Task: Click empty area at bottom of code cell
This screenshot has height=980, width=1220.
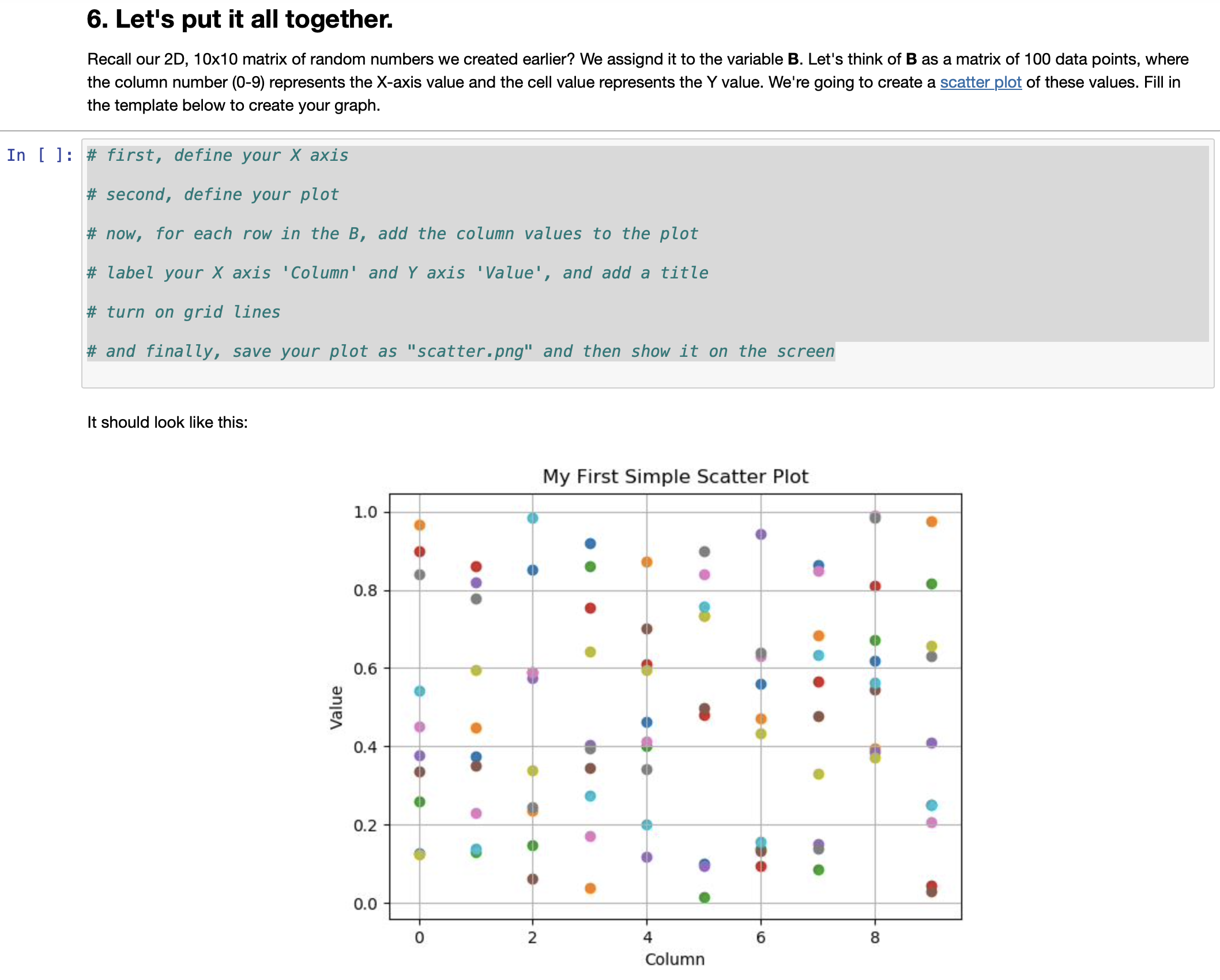Action: tap(647, 375)
